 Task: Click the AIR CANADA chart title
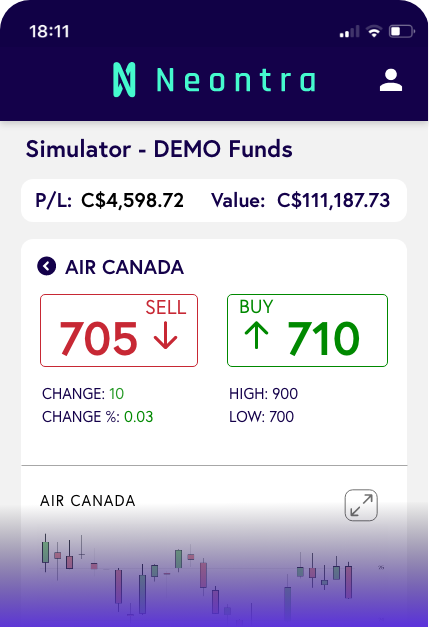[x=88, y=501]
